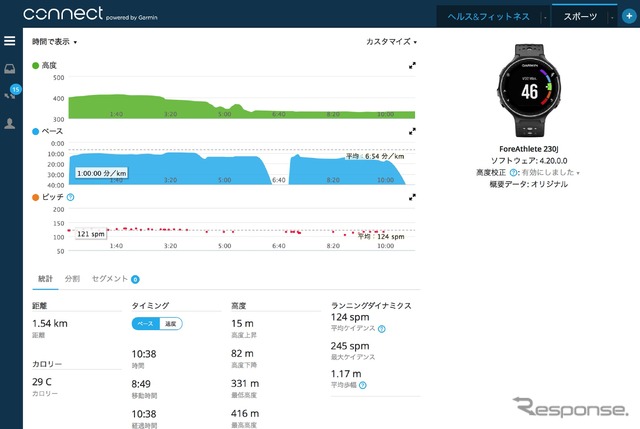640x429 pixels.
Task: Click 1.17 m stride length value
Action: click(x=346, y=374)
